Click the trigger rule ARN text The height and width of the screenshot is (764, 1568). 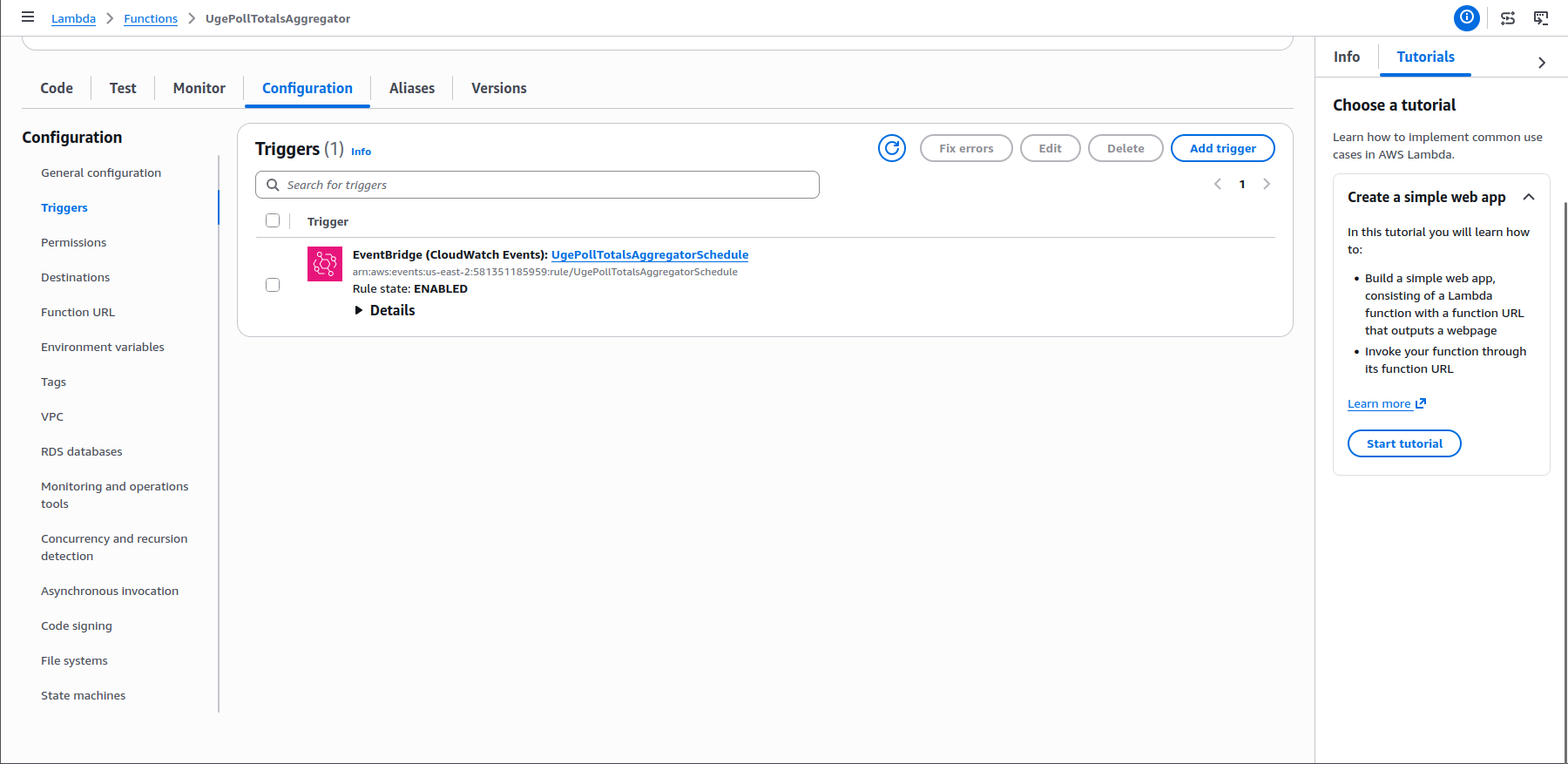(x=545, y=272)
